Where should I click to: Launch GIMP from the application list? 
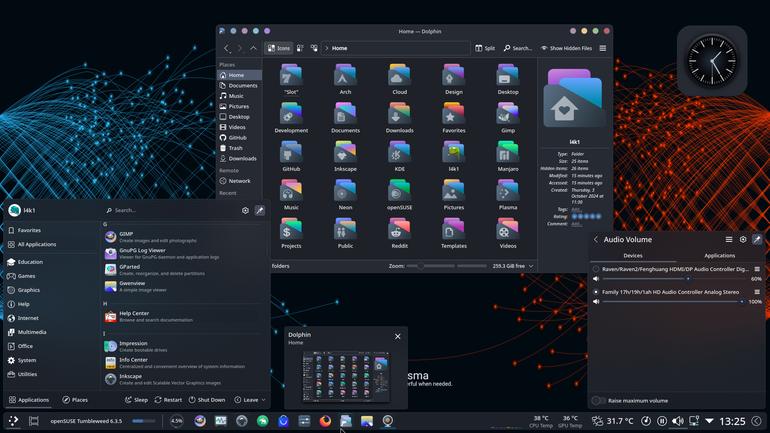185,237
